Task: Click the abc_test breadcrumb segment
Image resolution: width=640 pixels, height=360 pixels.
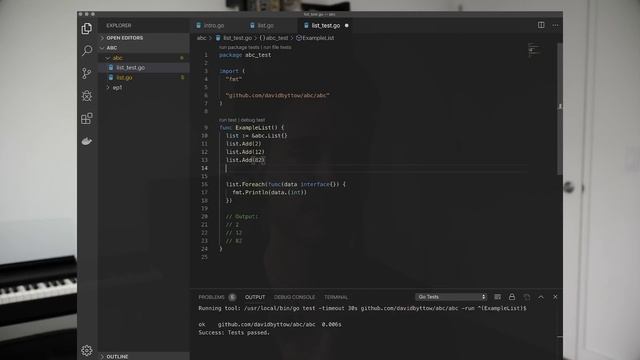Action: click(273, 38)
